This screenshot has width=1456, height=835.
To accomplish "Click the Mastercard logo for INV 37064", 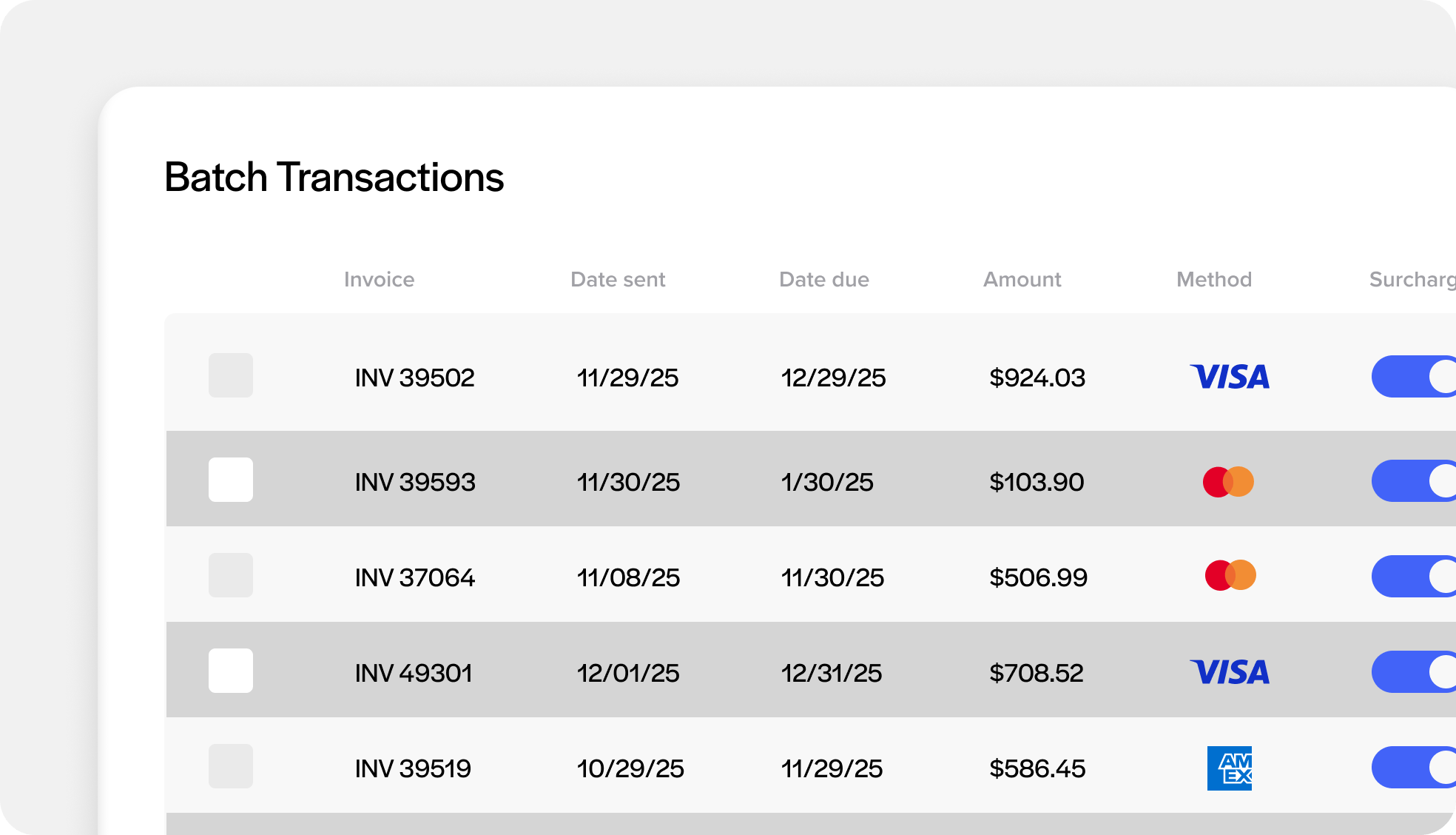I will coord(1230,575).
